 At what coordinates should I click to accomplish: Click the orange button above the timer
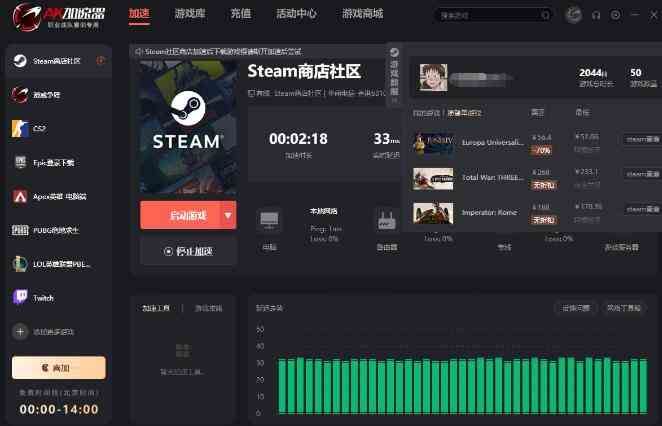tap(59, 368)
